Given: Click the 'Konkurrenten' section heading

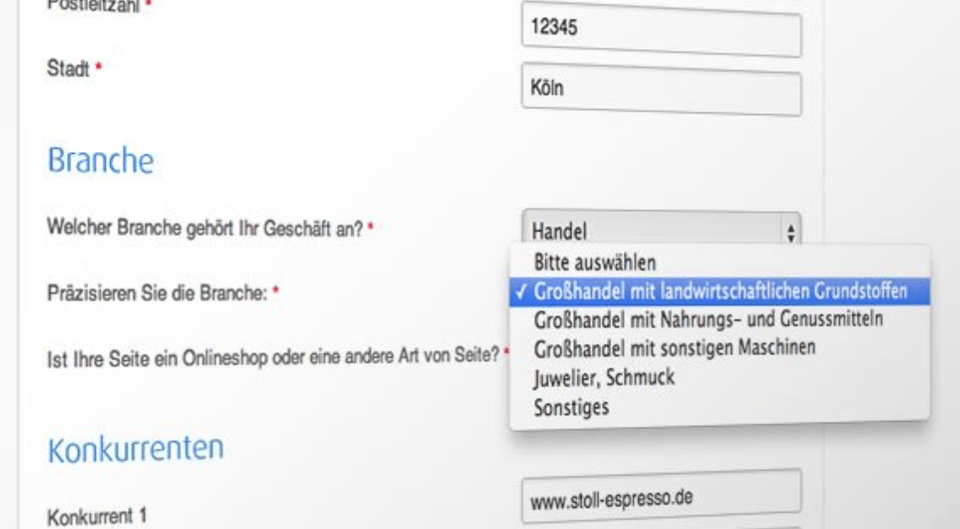Looking at the screenshot, I should (x=135, y=450).
